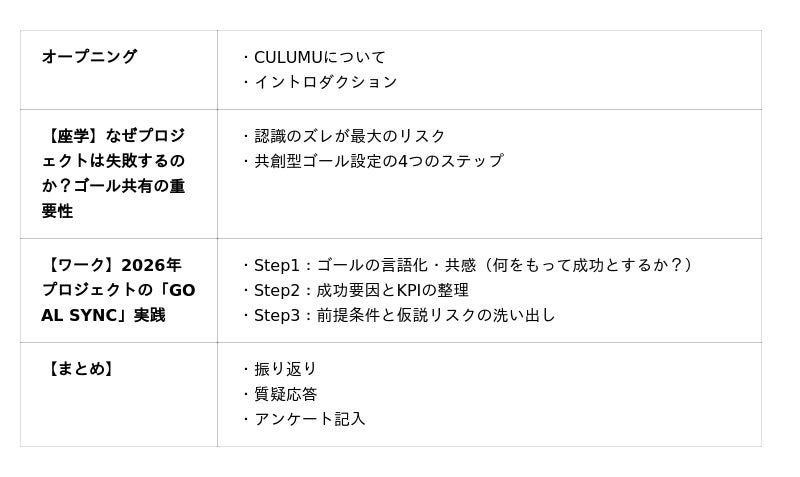This screenshot has height=477, width=800.
Task: Click the イントロダクション bullet line
Action: [x=325, y=82]
